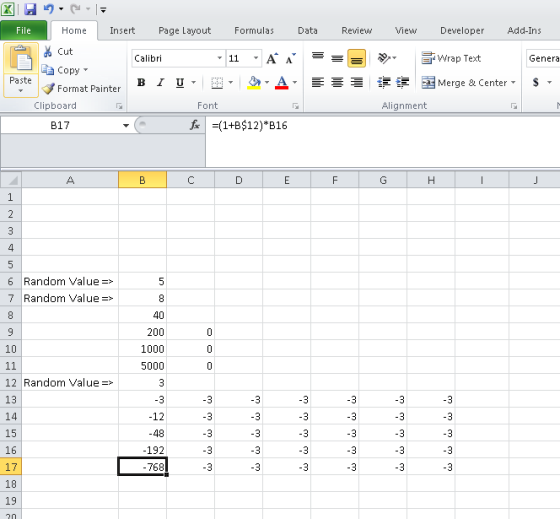Toggle Bold formatting
Viewport: 560px width, 519px height.
click(x=141, y=83)
